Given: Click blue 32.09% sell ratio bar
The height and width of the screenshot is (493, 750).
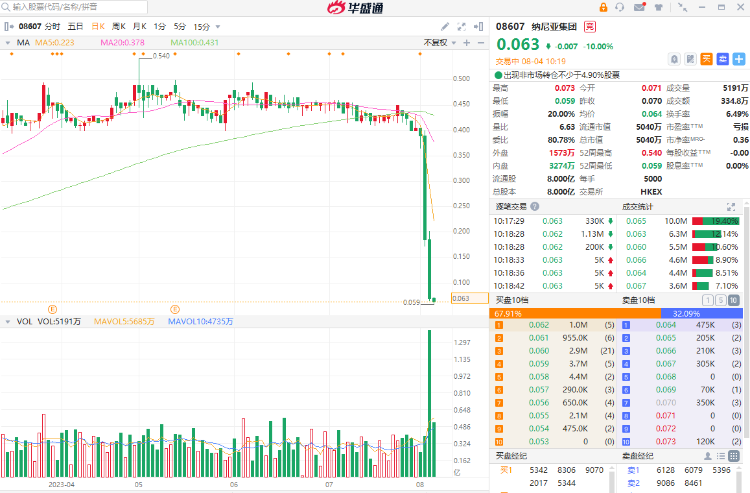Looking at the screenshot, I should point(702,314).
